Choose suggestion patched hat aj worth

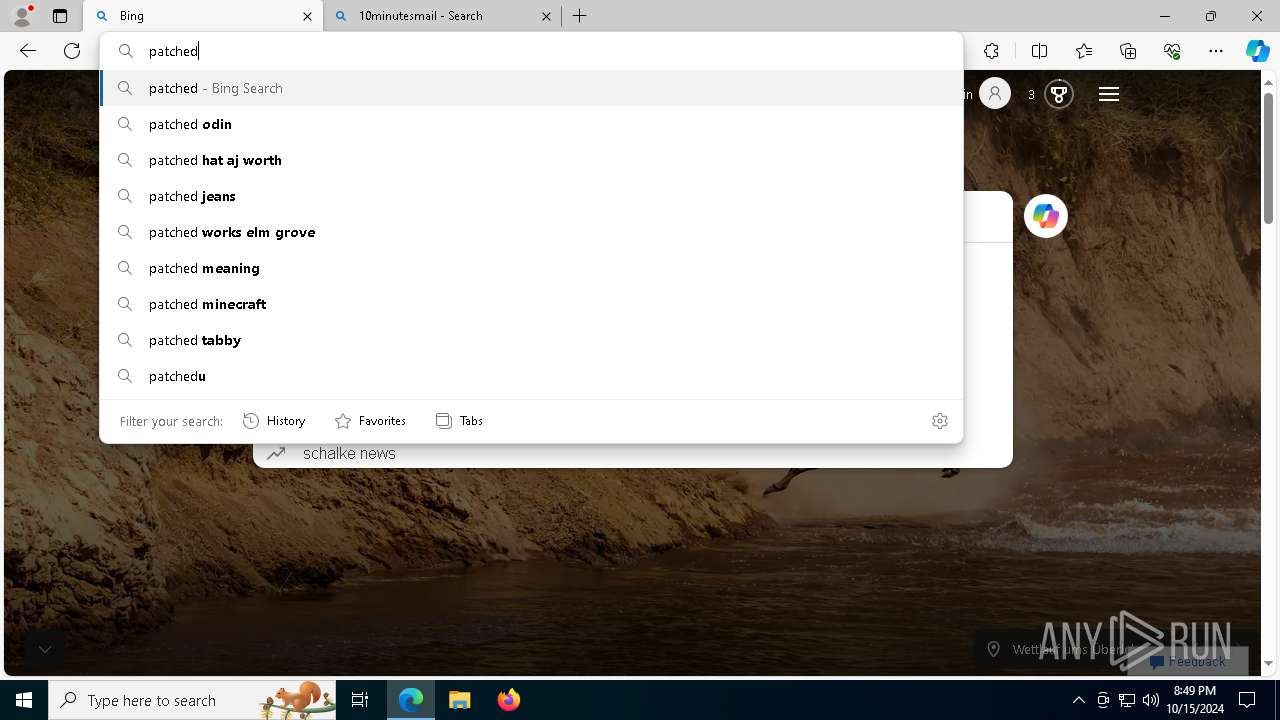pyautogui.click(x=531, y=160)
